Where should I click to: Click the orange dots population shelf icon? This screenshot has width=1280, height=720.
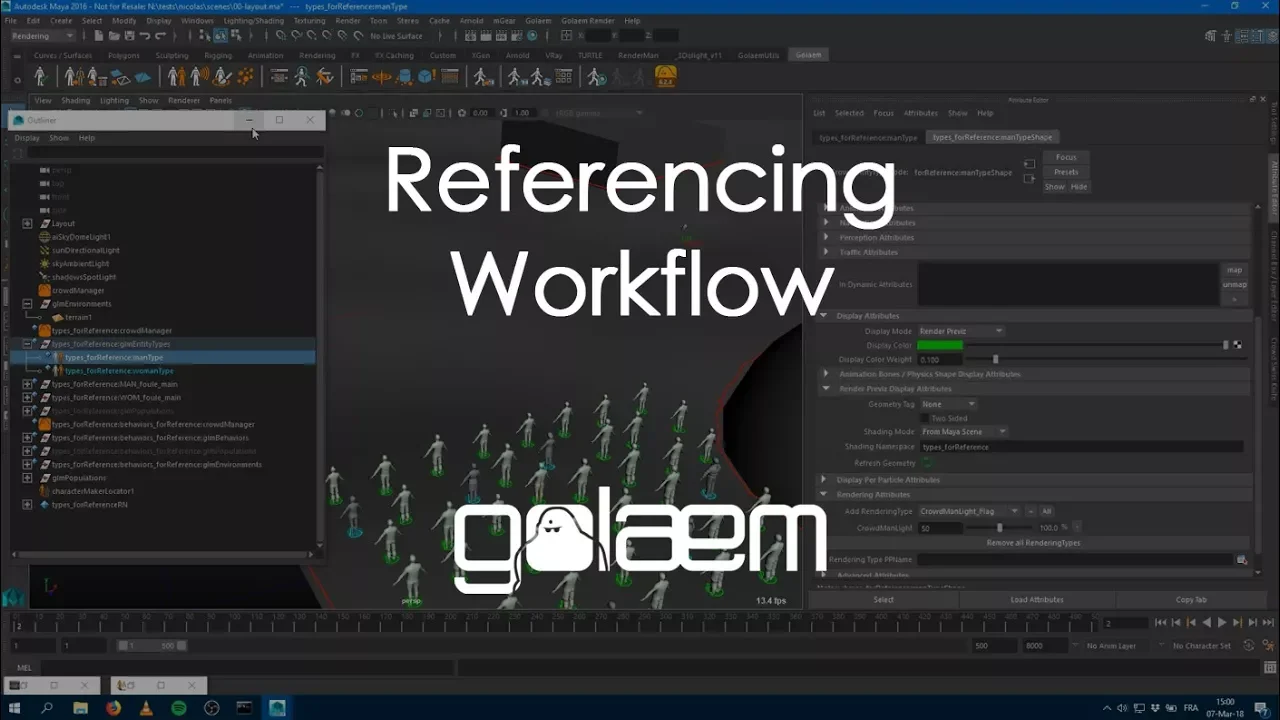244,76
